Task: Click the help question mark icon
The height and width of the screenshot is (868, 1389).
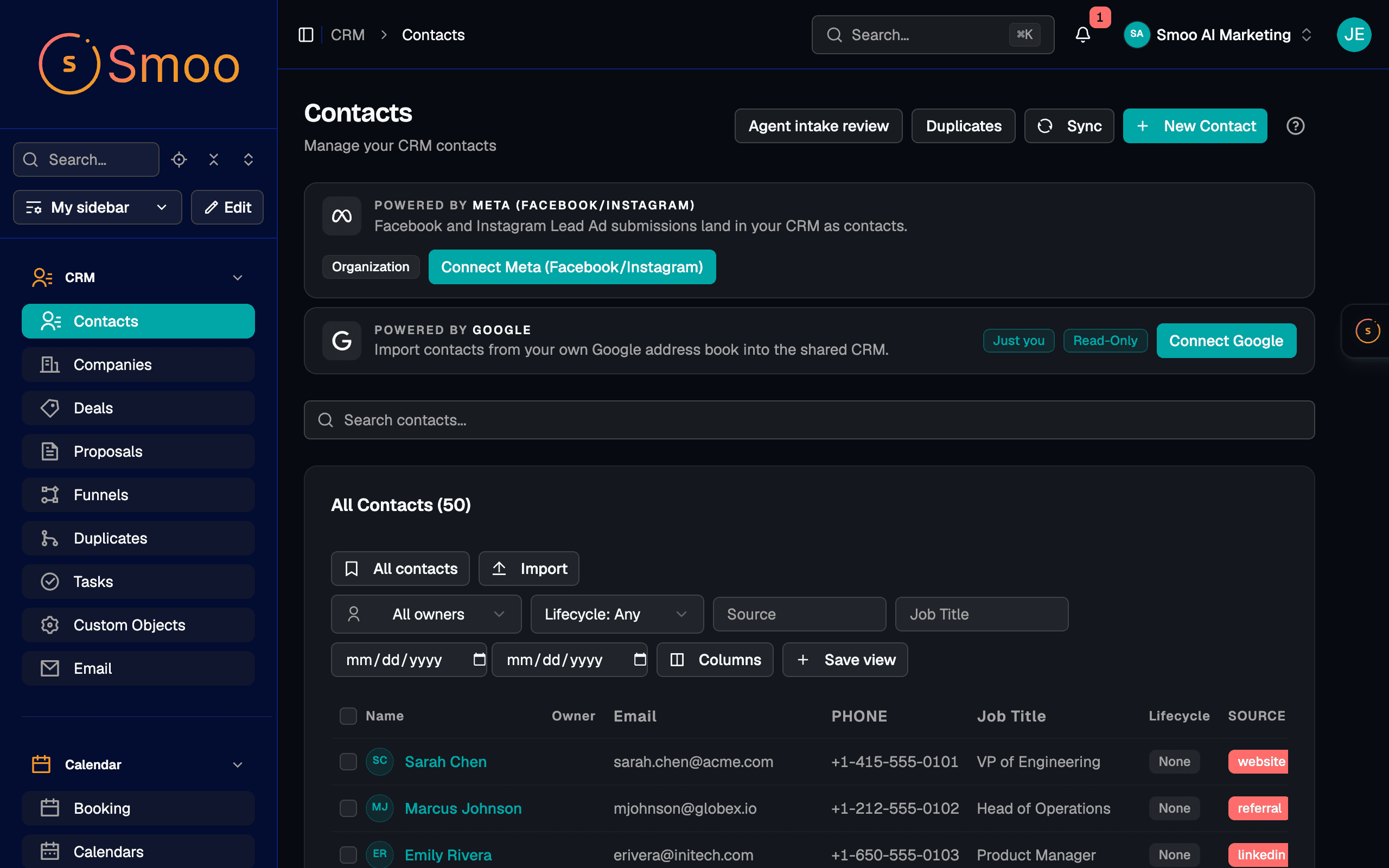Action: point(1296,126)
